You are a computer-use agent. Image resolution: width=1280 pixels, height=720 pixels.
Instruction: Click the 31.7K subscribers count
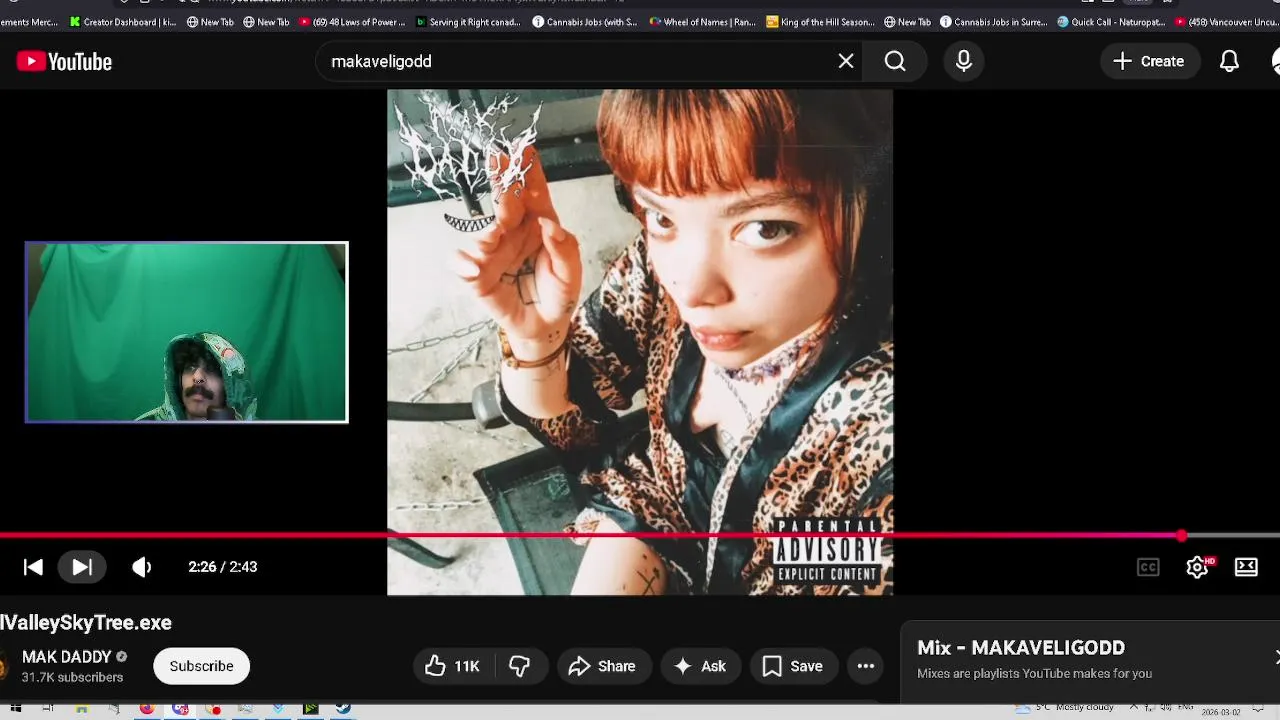coord(72,678)
